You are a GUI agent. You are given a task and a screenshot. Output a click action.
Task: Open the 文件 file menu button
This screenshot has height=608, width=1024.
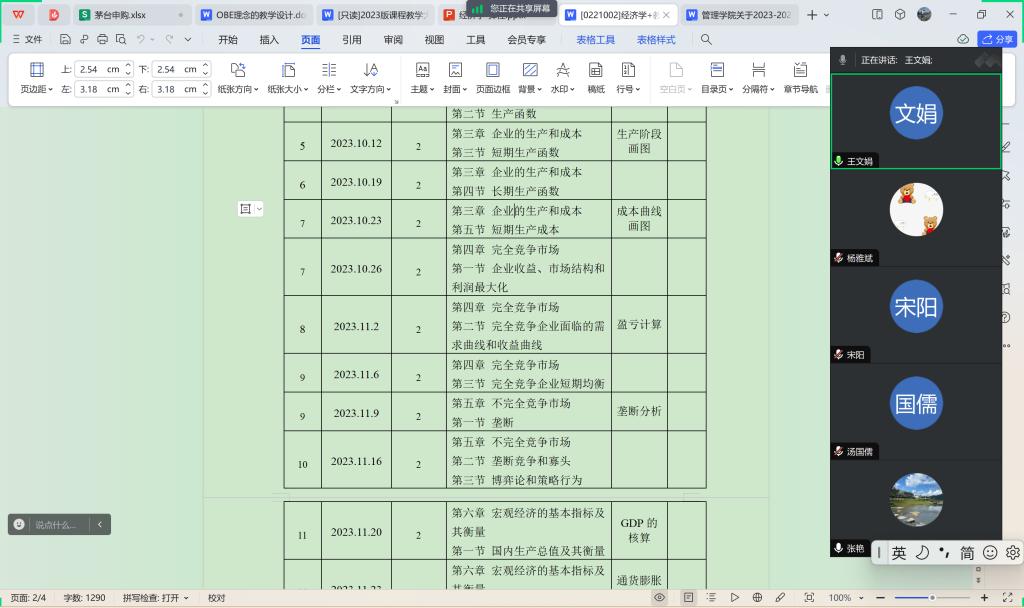pyautogui.click(x=27, y=40)
